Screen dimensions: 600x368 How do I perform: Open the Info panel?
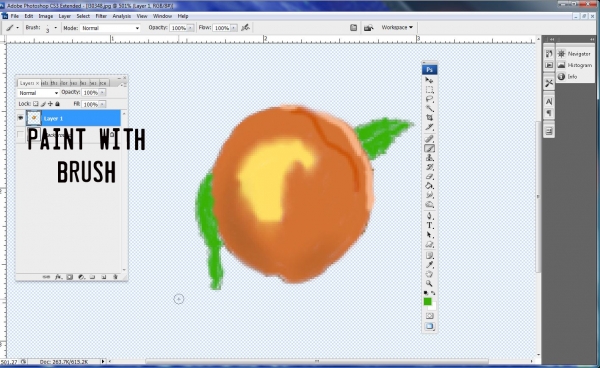tap(568, 77)
